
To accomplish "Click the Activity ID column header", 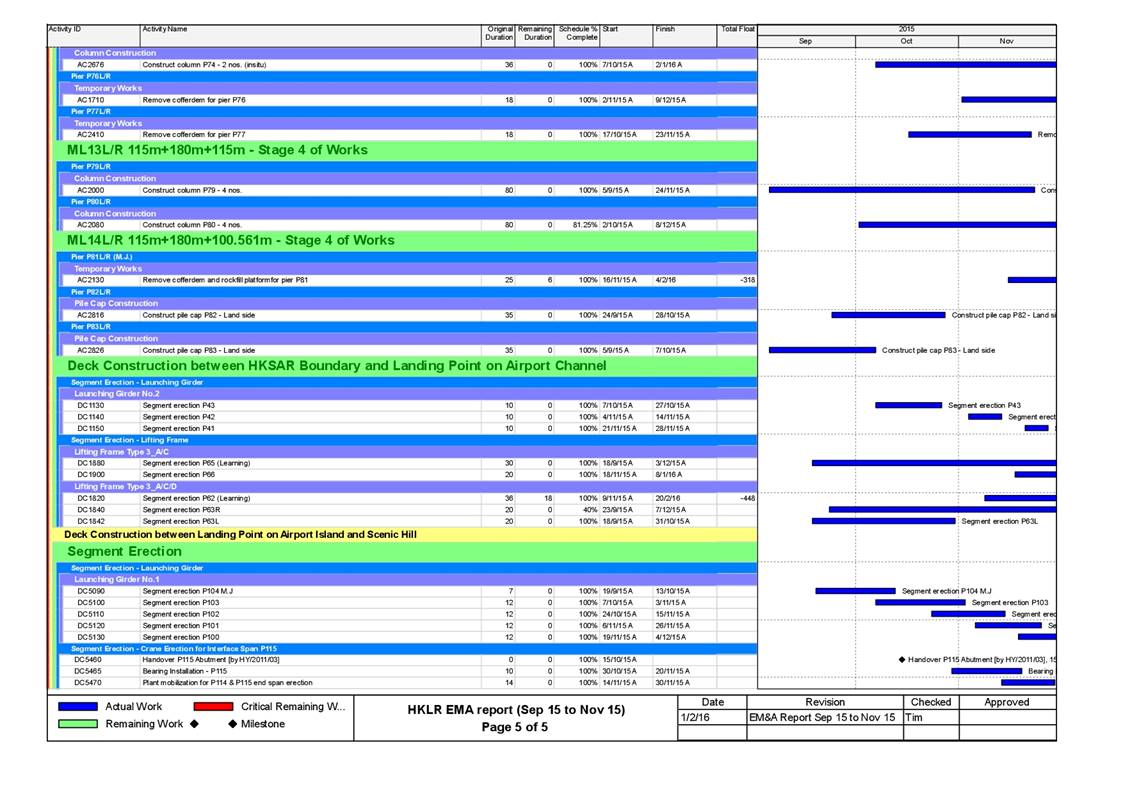I will (93, 36).
